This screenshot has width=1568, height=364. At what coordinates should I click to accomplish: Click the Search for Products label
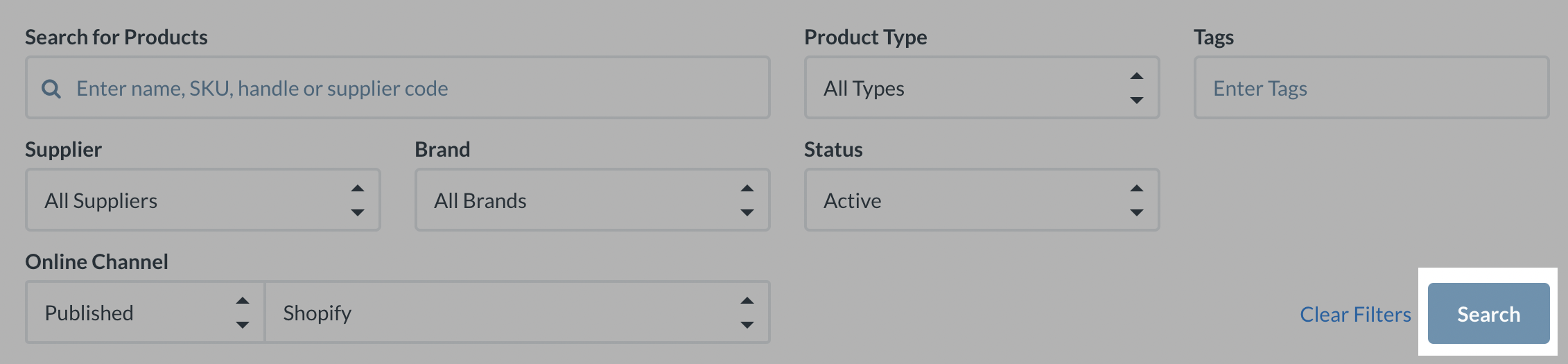[116, 37]
